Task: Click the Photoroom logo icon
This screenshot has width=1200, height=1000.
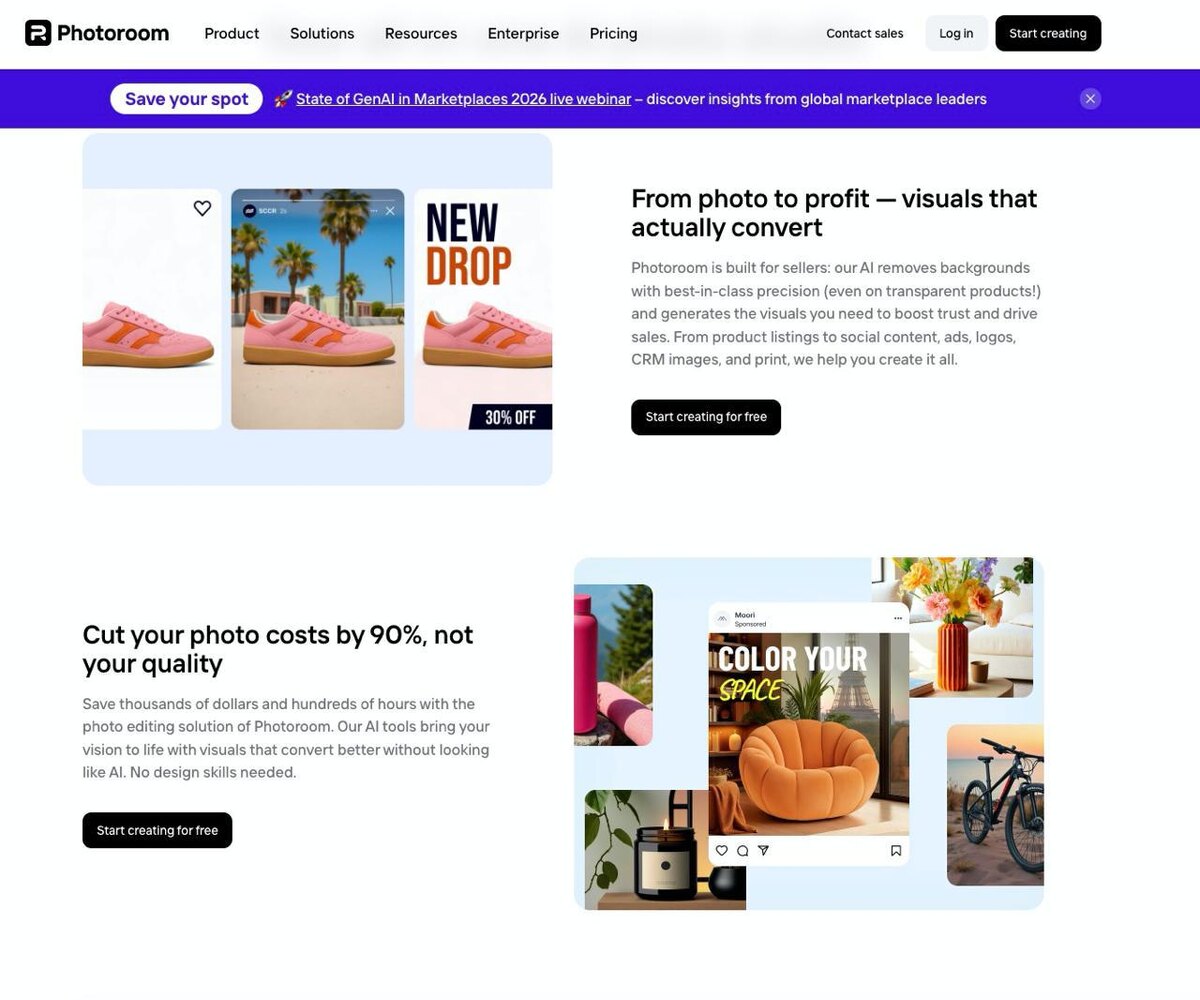Action: click(38, 33)
